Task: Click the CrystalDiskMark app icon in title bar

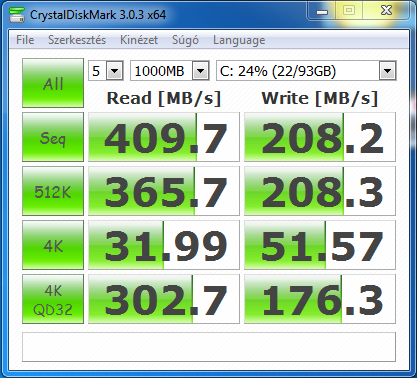Action: click(x=17, y=15)
